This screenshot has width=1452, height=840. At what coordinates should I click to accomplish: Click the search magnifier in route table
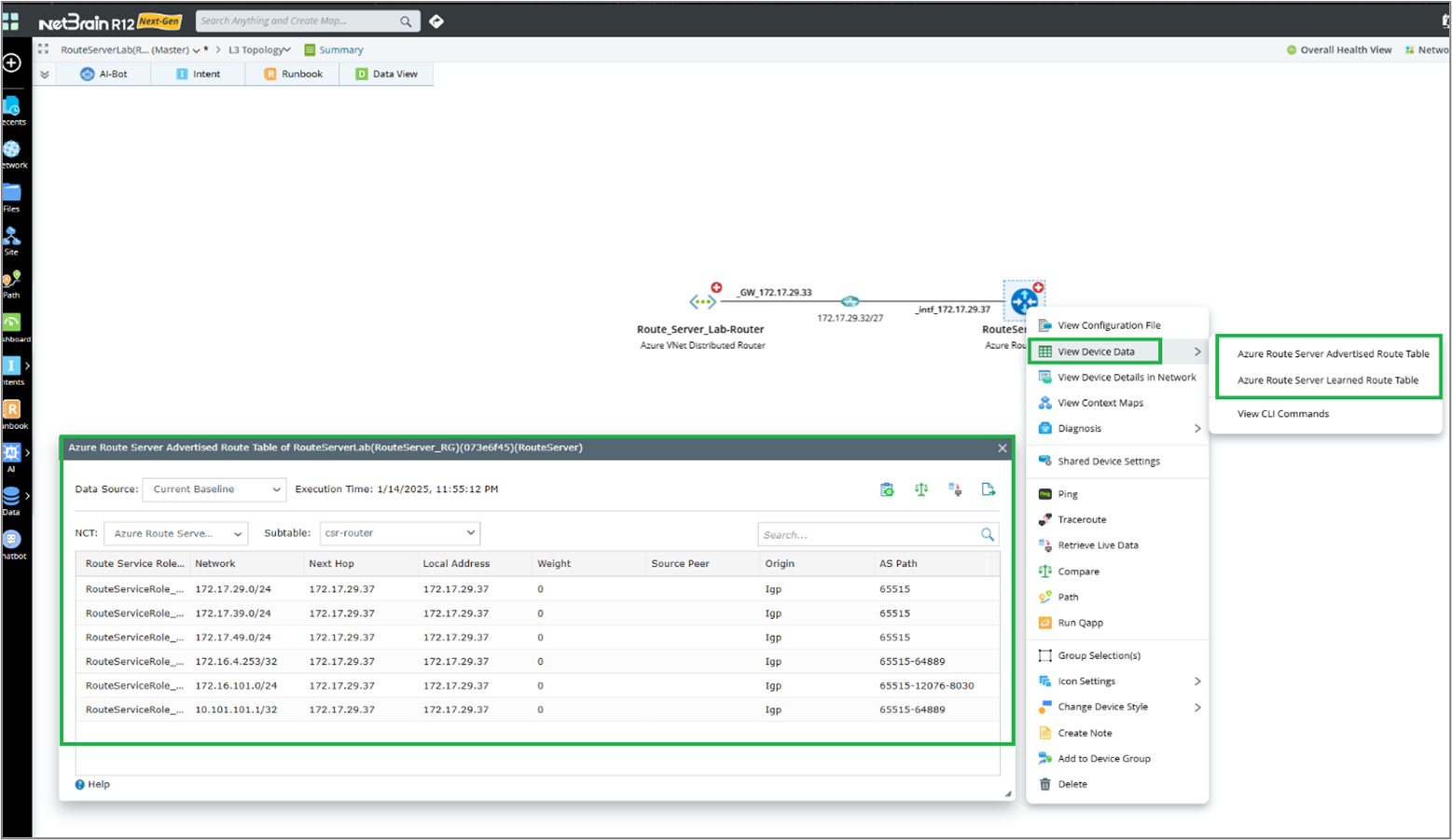pos(987,534)
